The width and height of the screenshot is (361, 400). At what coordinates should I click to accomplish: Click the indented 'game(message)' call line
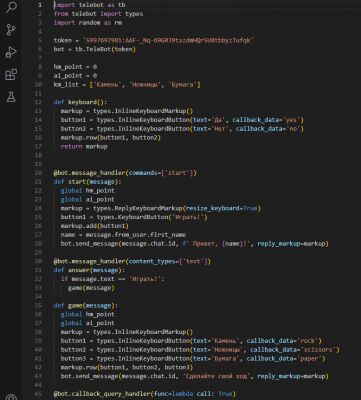pos(91,288)
